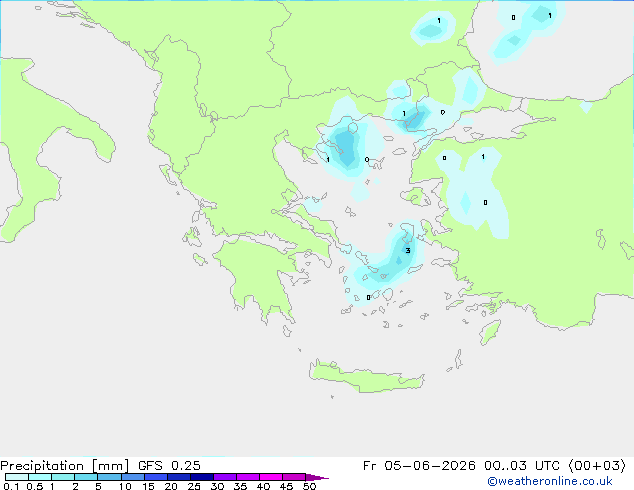Click the "15" legend scale label
This screenshot has width=634, height=490.
coord(148,486)
